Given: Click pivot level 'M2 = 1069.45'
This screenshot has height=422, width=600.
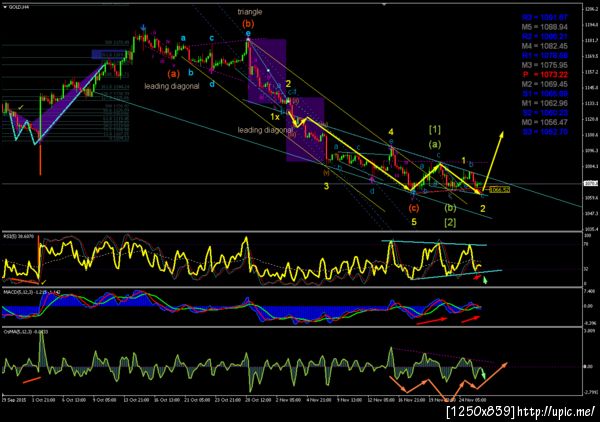Looking at the screenshot, I should (545, 84).
